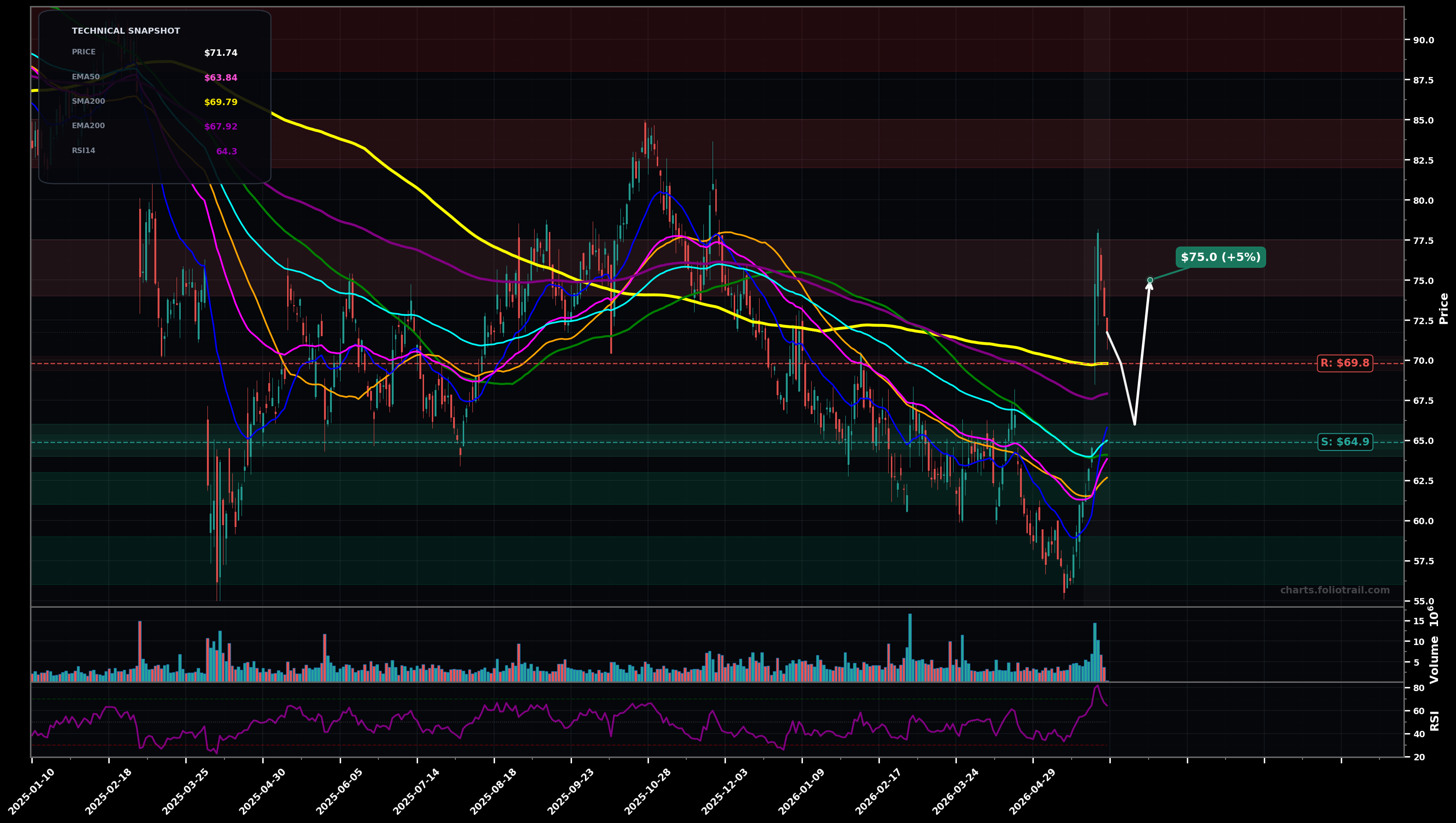Click the 2025-02-18 date axis label
Image resolution: width=1456 pixels, height=823 pixels.
[108, 791]
